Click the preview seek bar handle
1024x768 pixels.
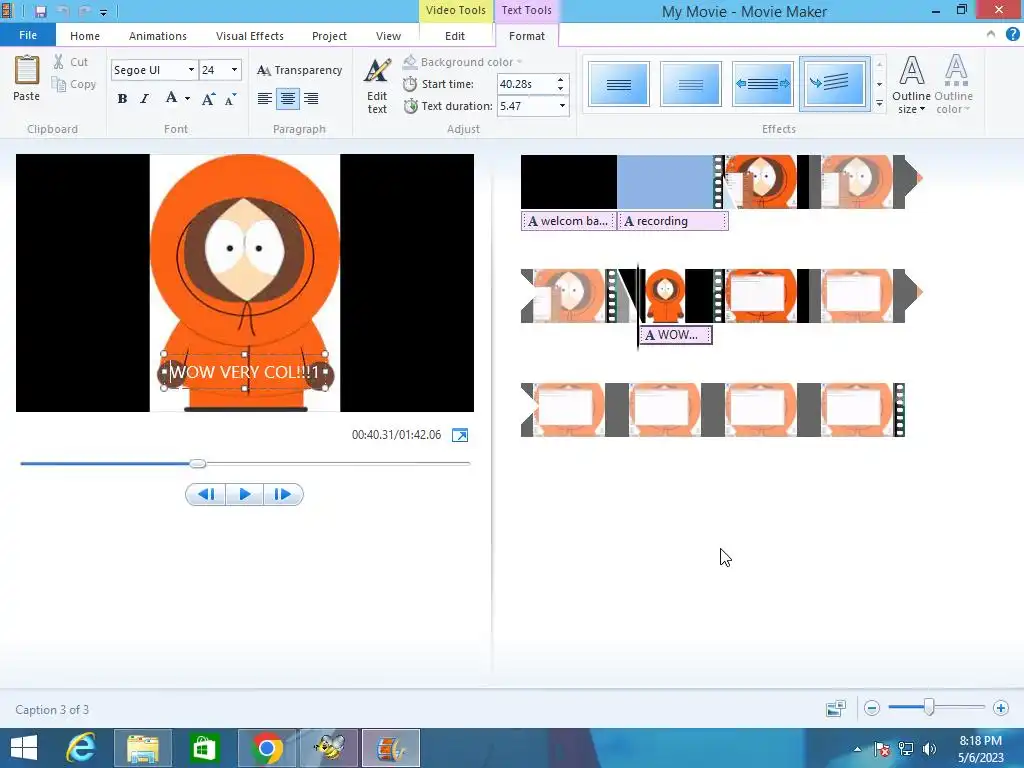(x=198, y=463)
